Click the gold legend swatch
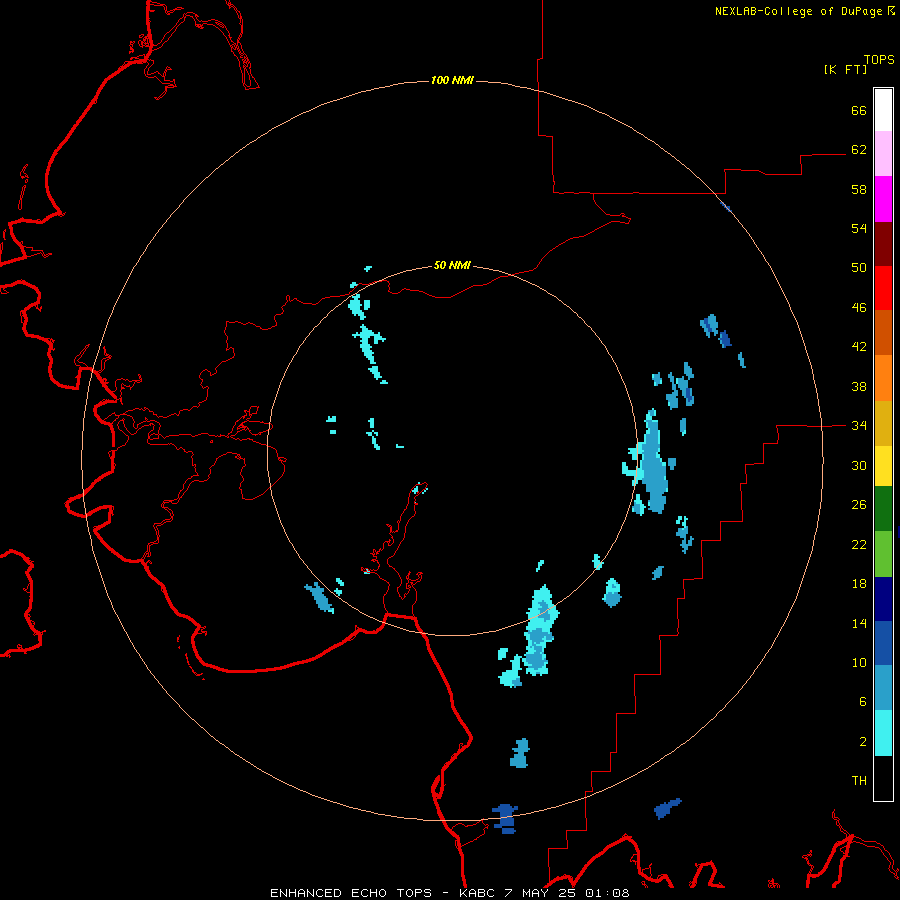 click(883, 423)
